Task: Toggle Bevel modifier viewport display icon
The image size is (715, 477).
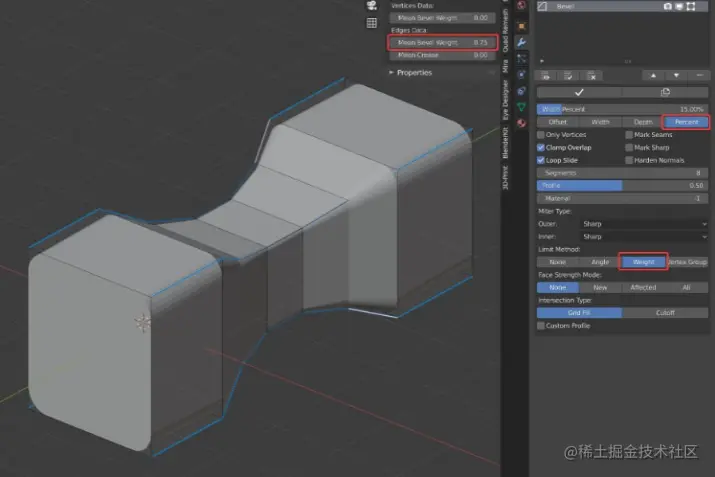Action: coord(679,6)
